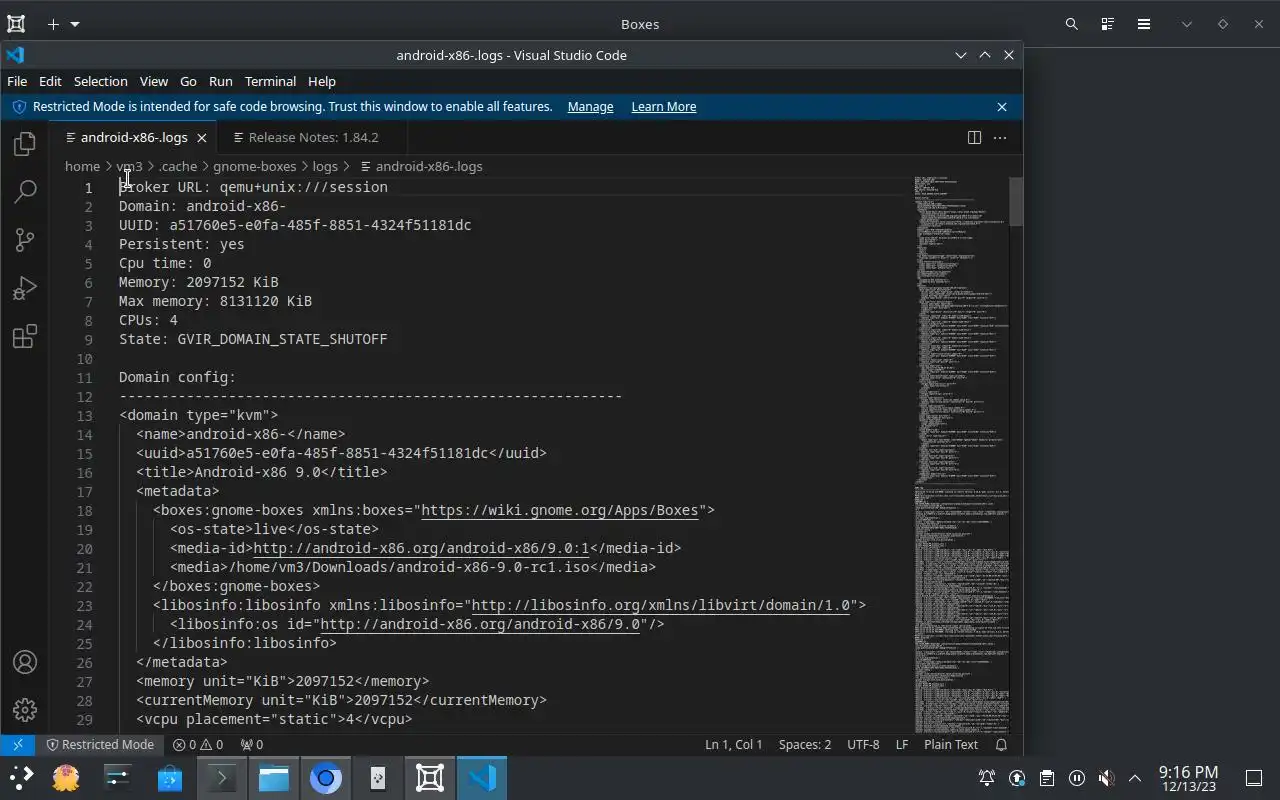Open the notifications bell in status bar
The width and height of the screenshot is (1280, 800).
tap(1001, 744)
